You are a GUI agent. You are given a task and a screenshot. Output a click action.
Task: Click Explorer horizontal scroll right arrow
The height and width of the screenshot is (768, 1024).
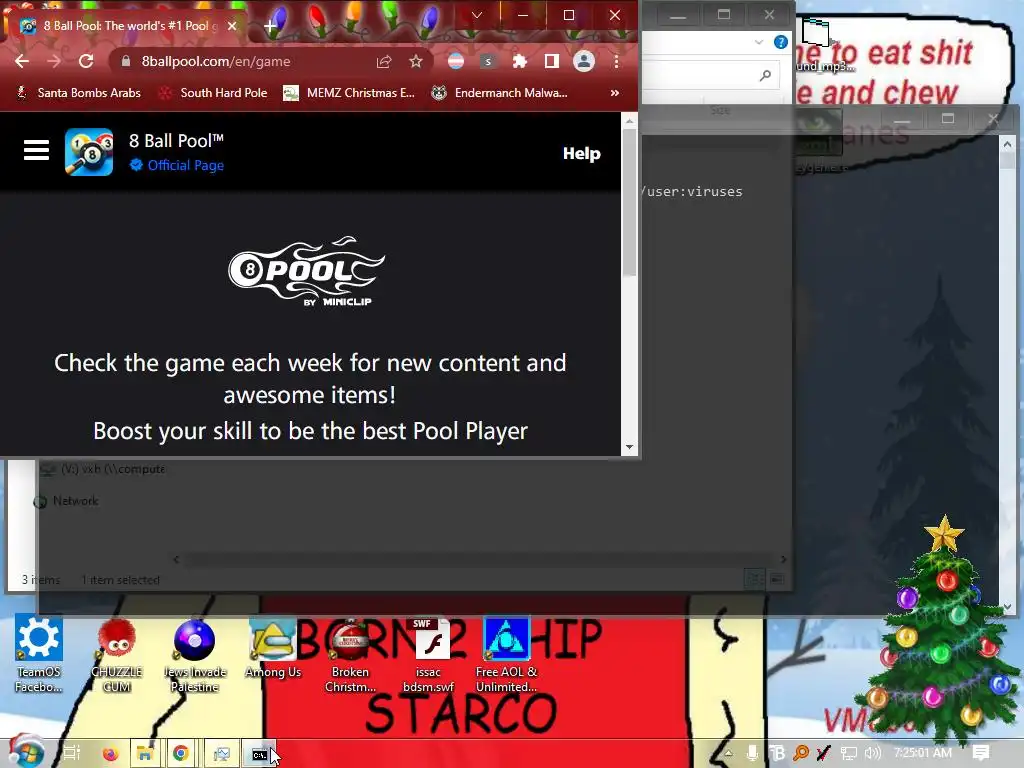784,559
